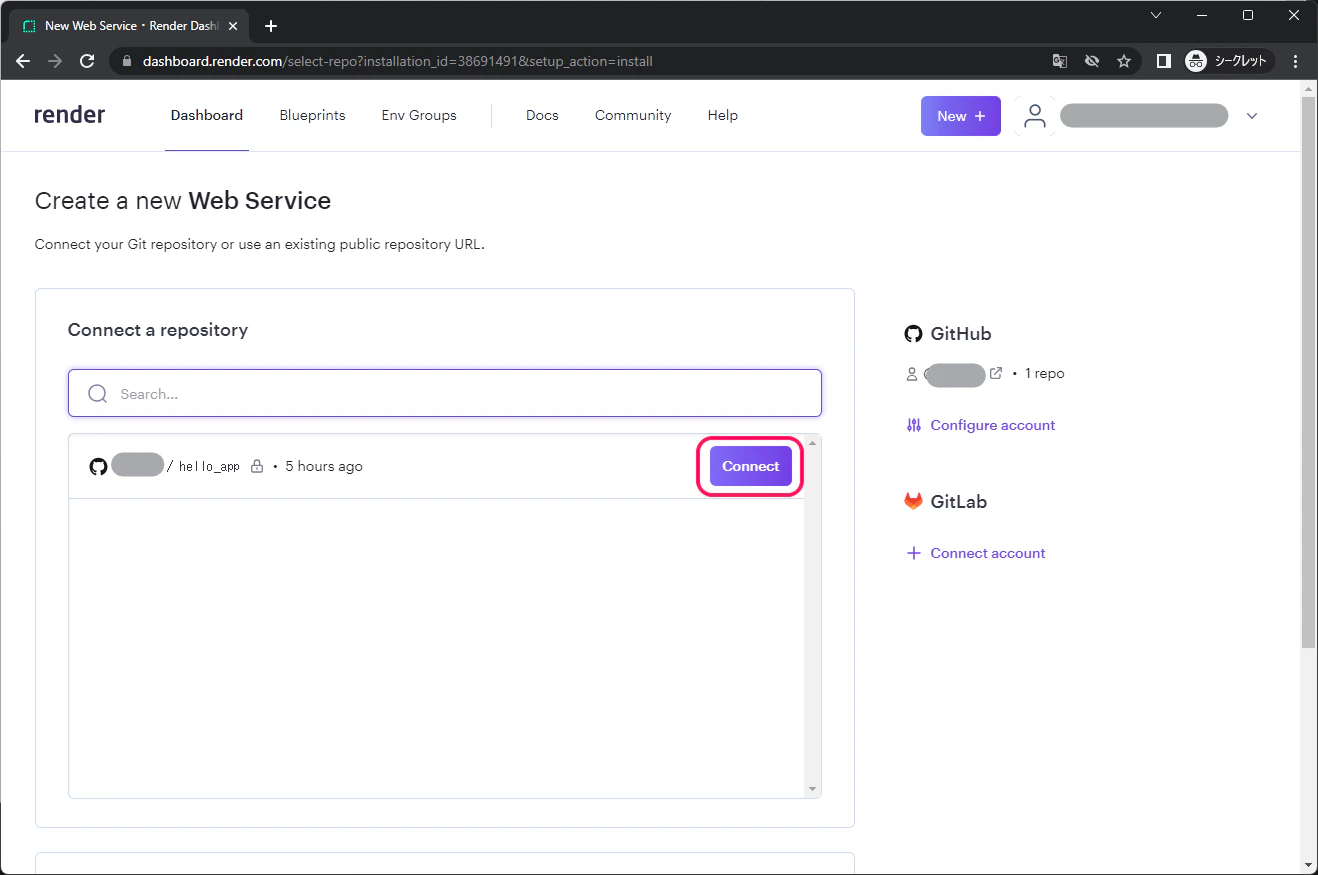Click the GitHub external link icon
Viewport: 1318px width, 875px height.
[x=996, y=373]
